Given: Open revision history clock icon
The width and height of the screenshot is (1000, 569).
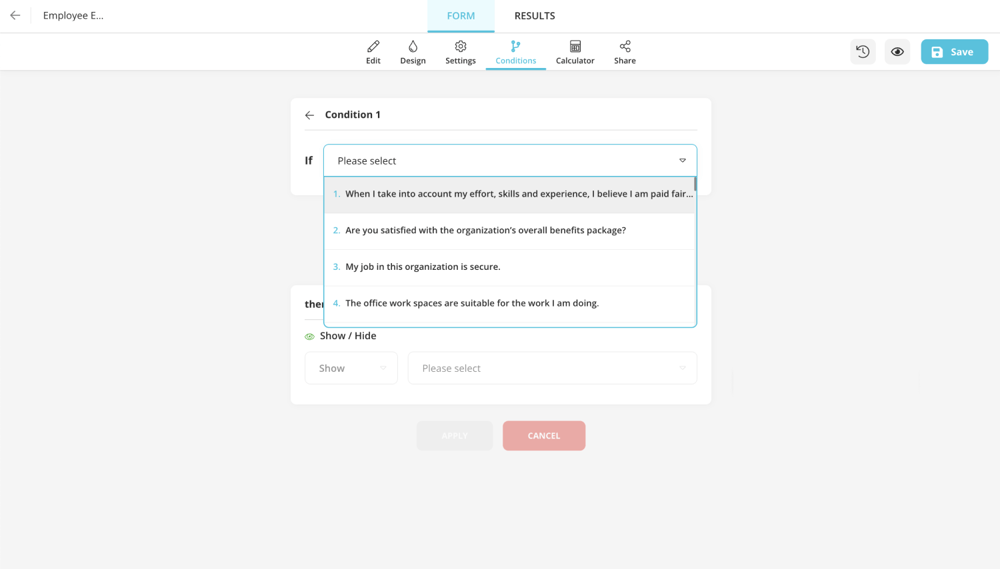Looking at the screenshot, I should 863,52.
